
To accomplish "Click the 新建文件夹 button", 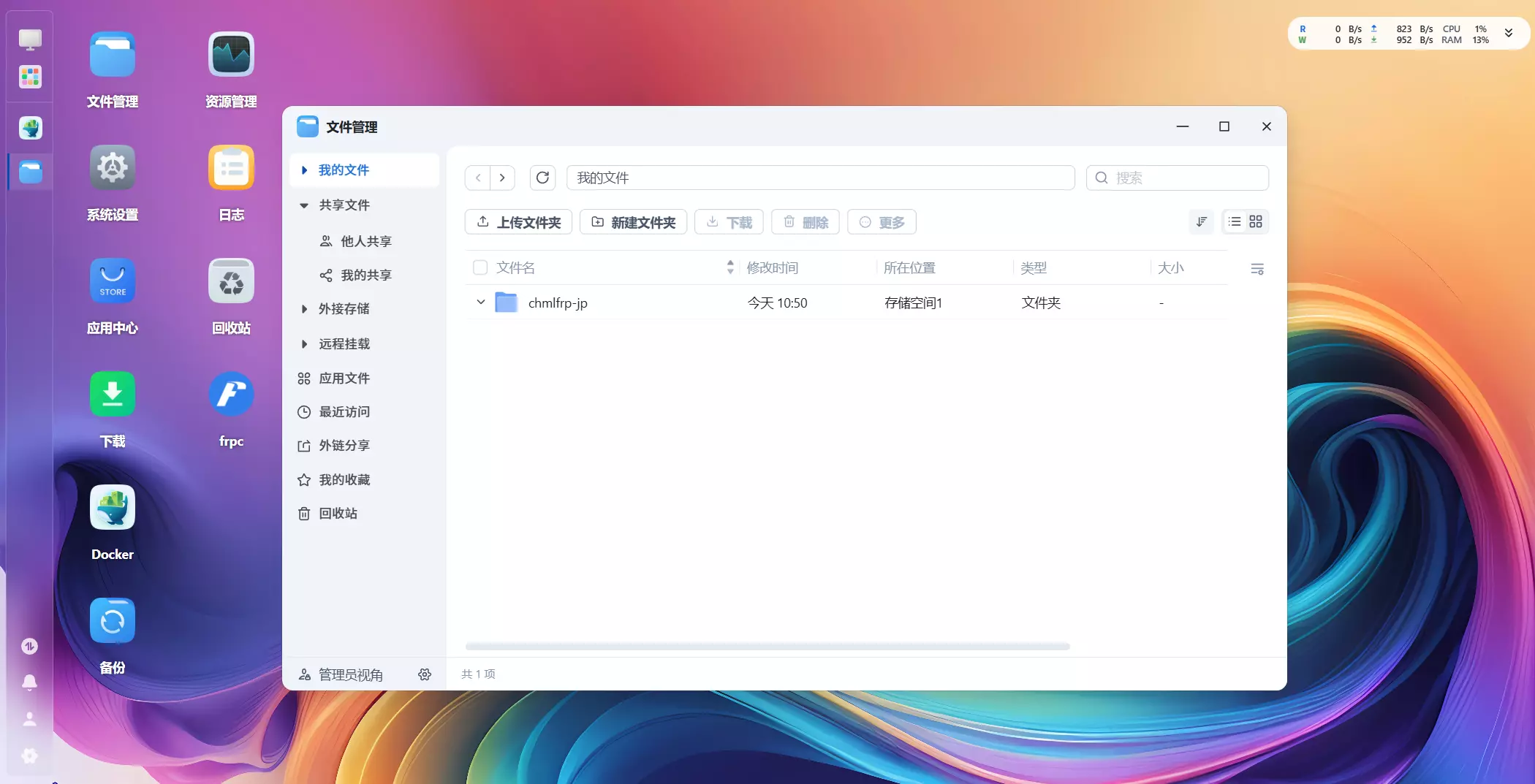I will [633, 222].
